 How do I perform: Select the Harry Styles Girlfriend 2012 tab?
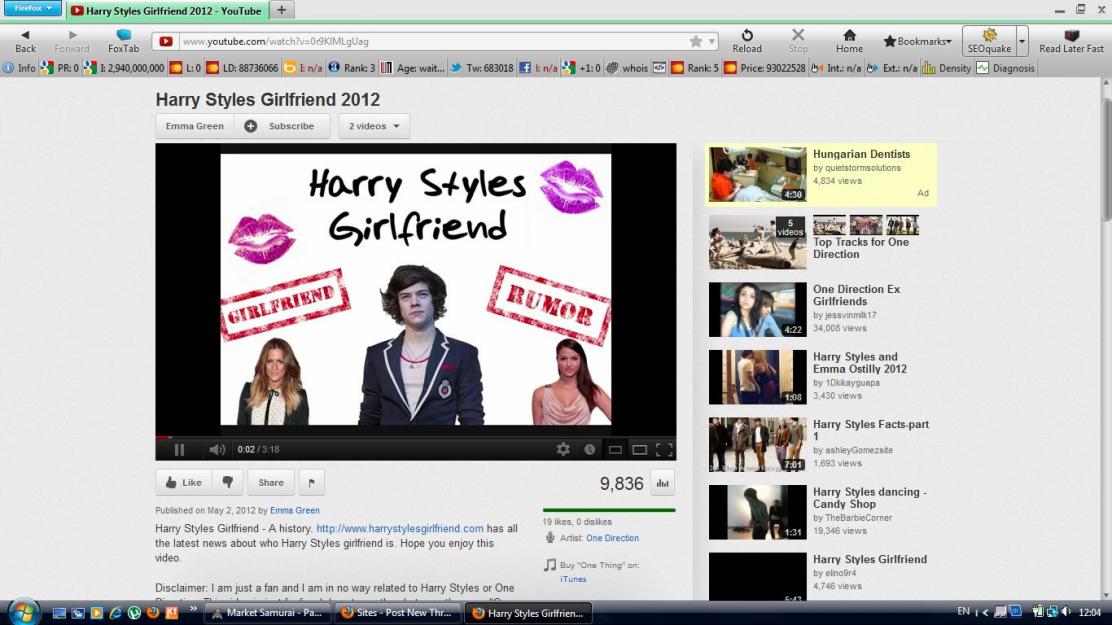point(166,11)
